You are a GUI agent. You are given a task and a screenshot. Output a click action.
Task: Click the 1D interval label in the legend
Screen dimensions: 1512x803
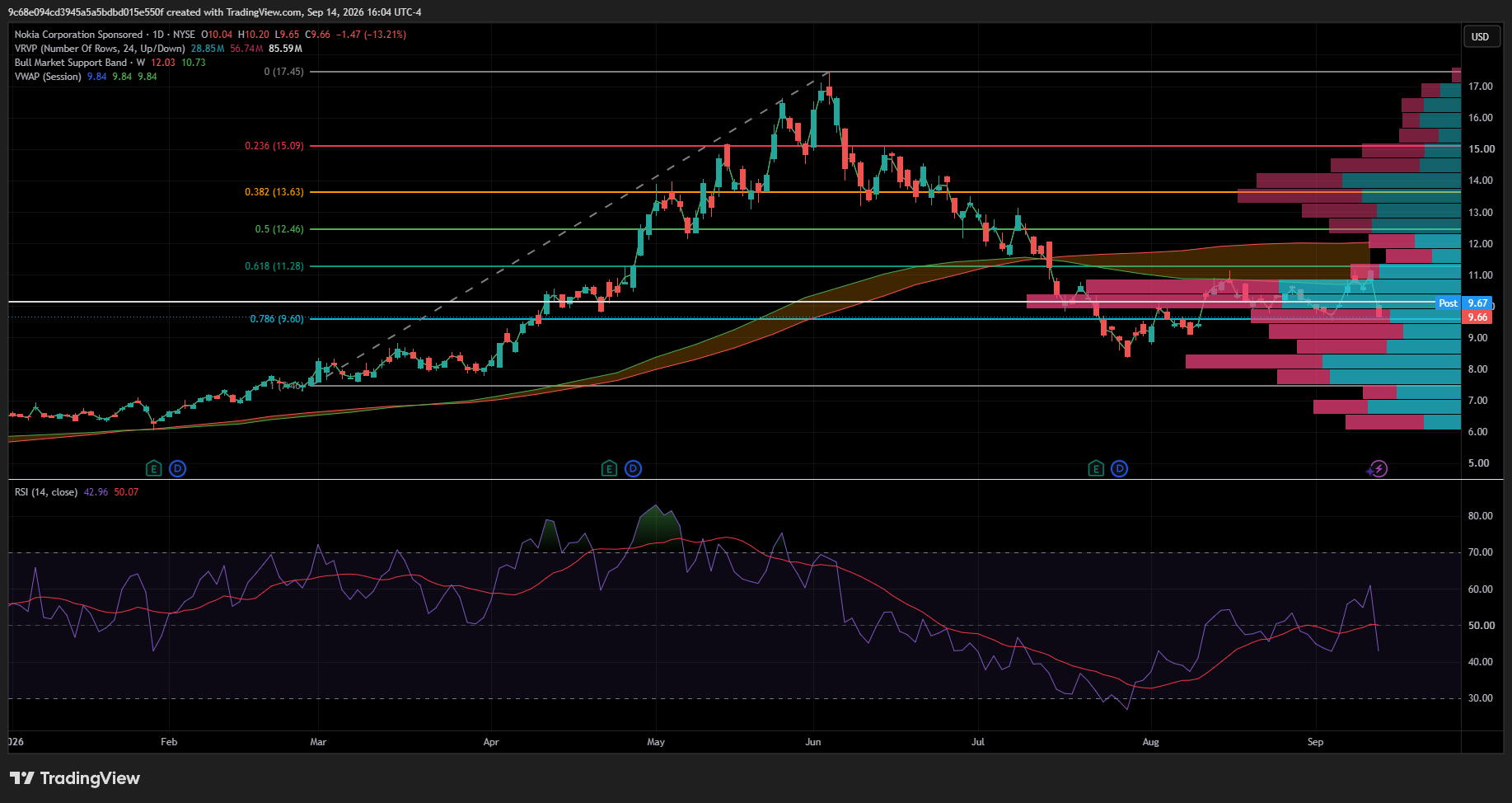(158, 35)
